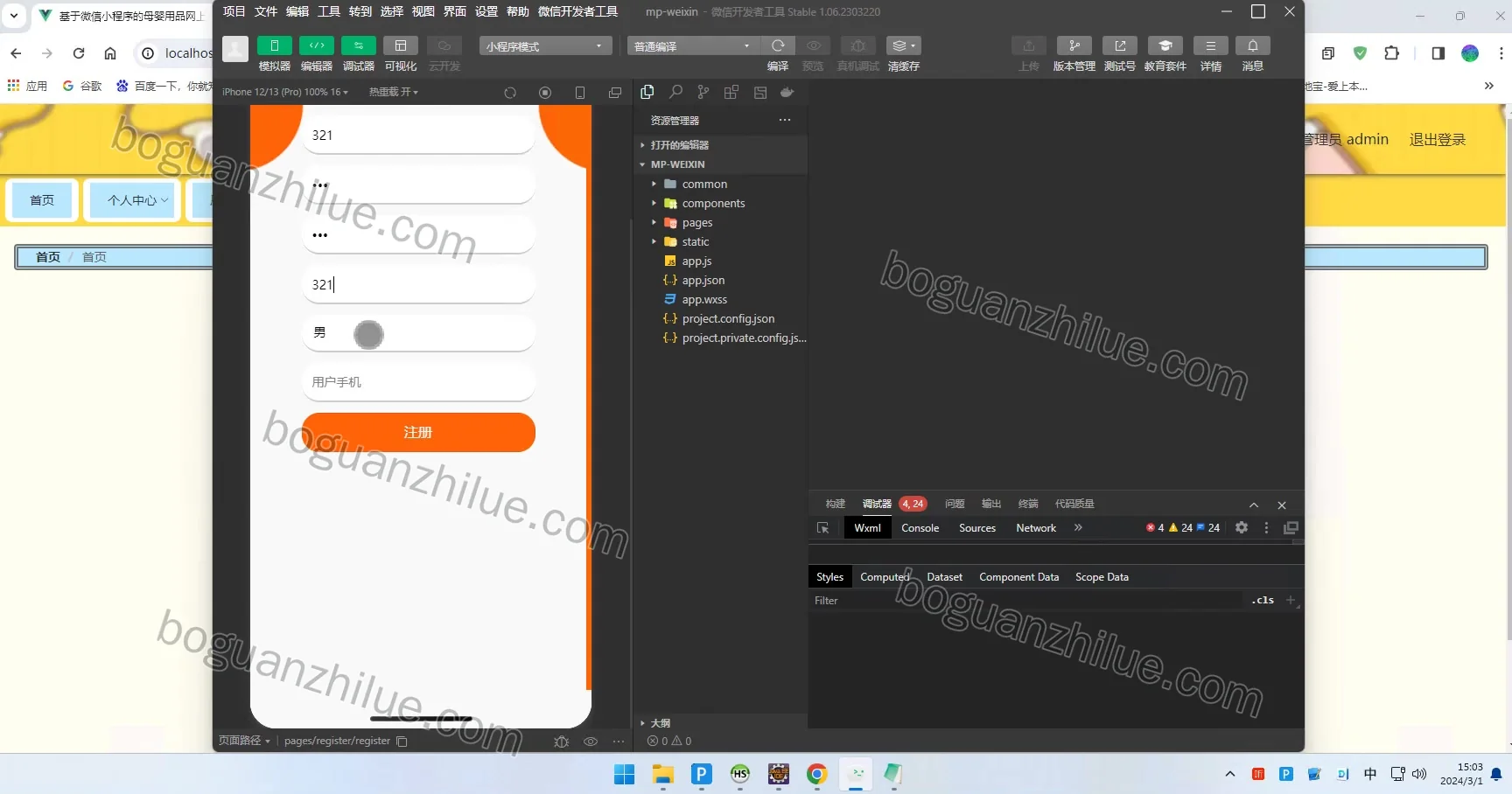Click the Styles Filter input field
This screenshot has width=1512, height=794.
pos(1026,601)
